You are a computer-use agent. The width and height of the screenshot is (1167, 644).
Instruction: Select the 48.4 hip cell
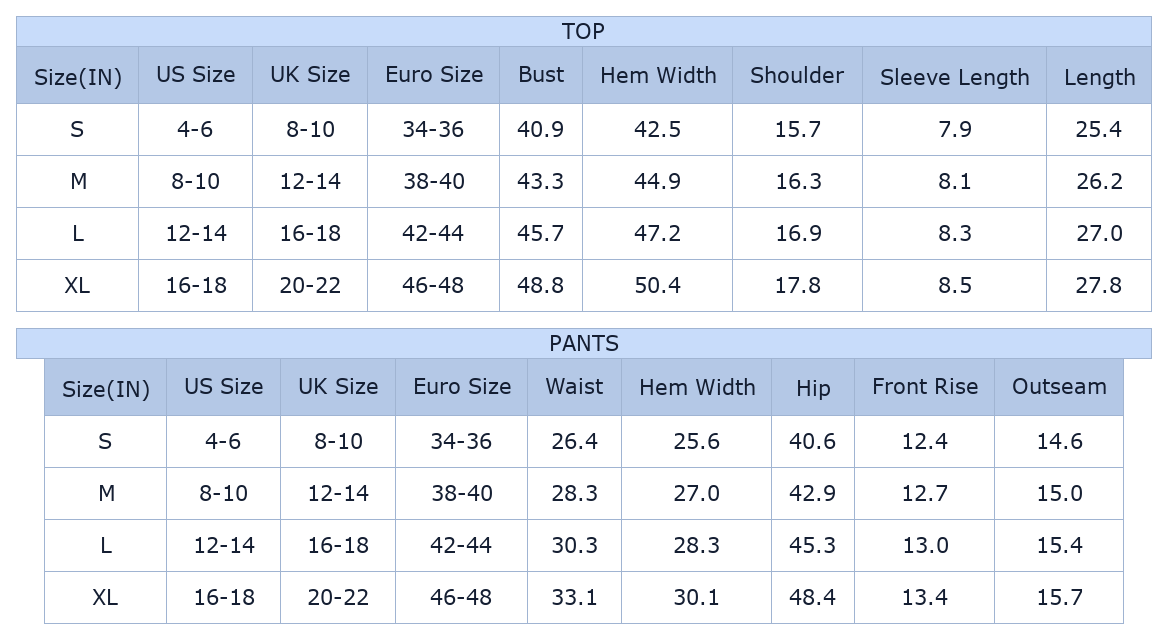pyautogui.click(x=813, y=597)
